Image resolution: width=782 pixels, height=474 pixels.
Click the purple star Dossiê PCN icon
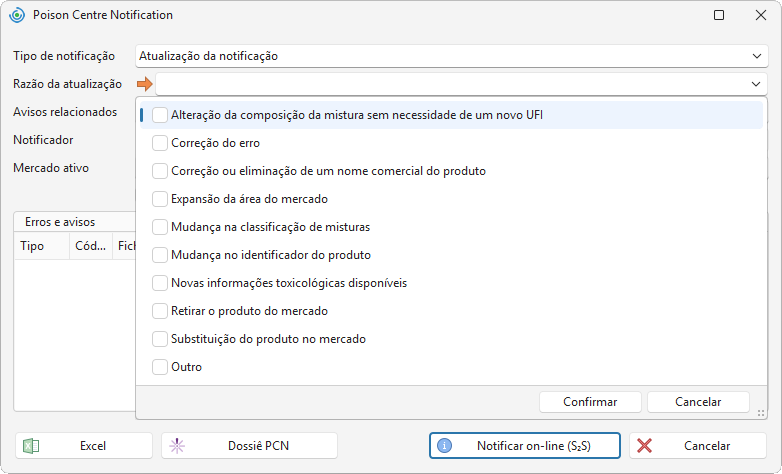[177, 446]
